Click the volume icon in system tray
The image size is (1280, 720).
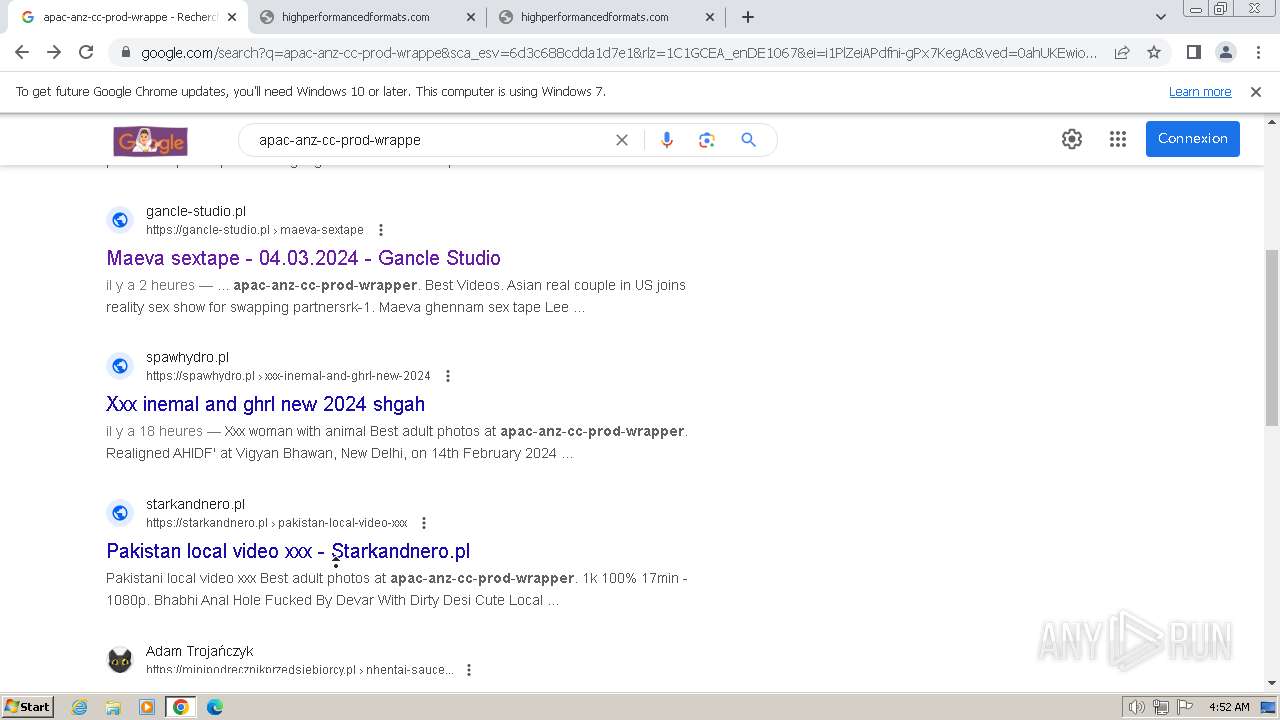(x=1136, y=707)
